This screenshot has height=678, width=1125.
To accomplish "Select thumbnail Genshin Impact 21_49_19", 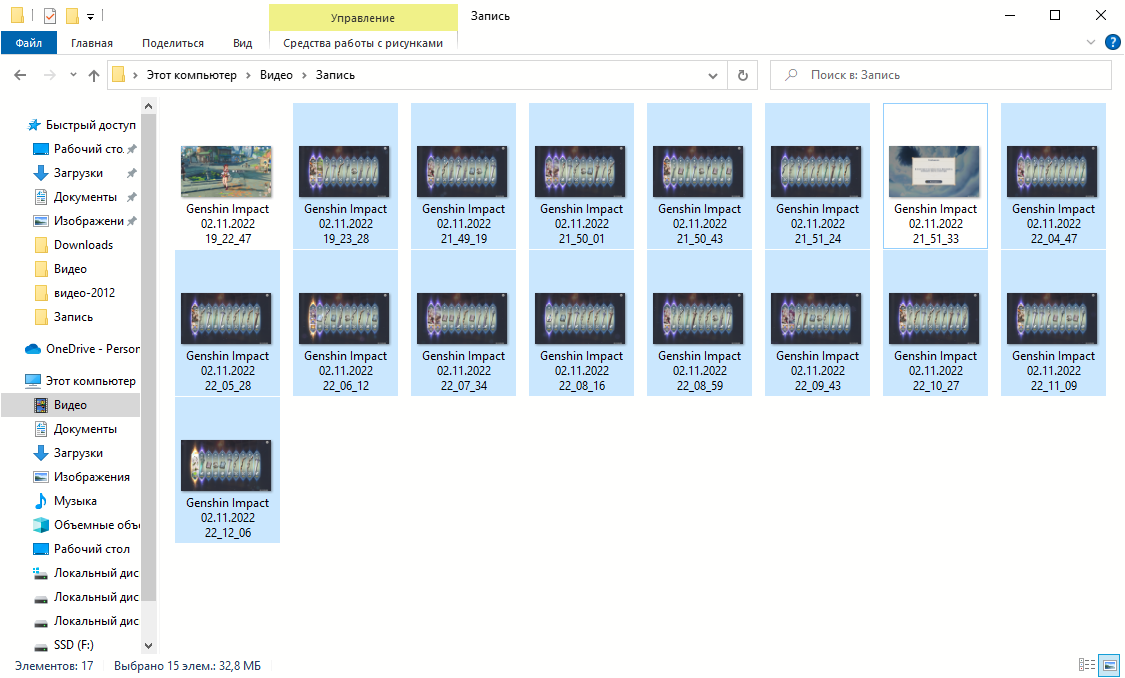I will click(463, 176).
